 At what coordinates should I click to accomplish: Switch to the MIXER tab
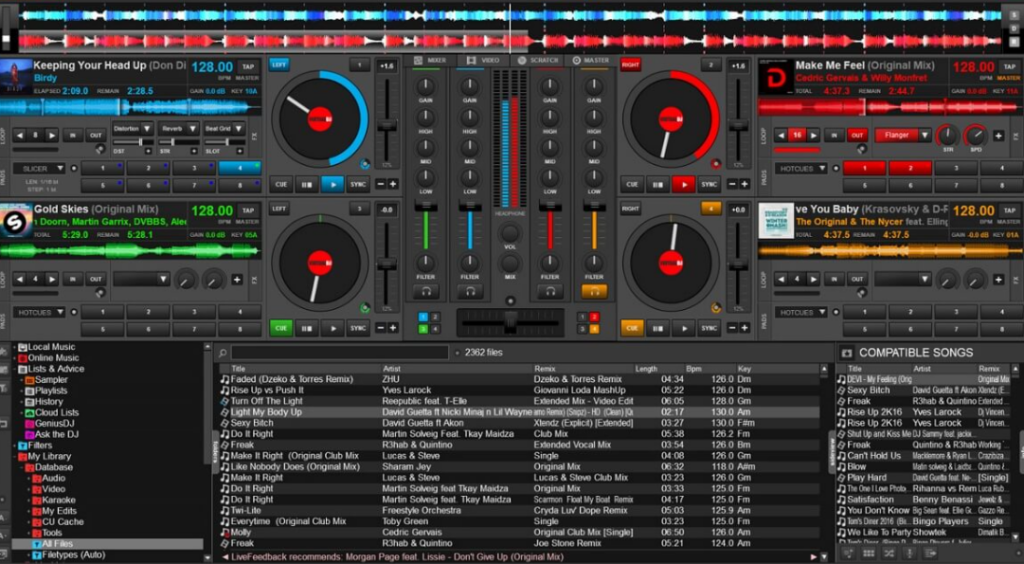pyautogui.click(x=430, y=60)
